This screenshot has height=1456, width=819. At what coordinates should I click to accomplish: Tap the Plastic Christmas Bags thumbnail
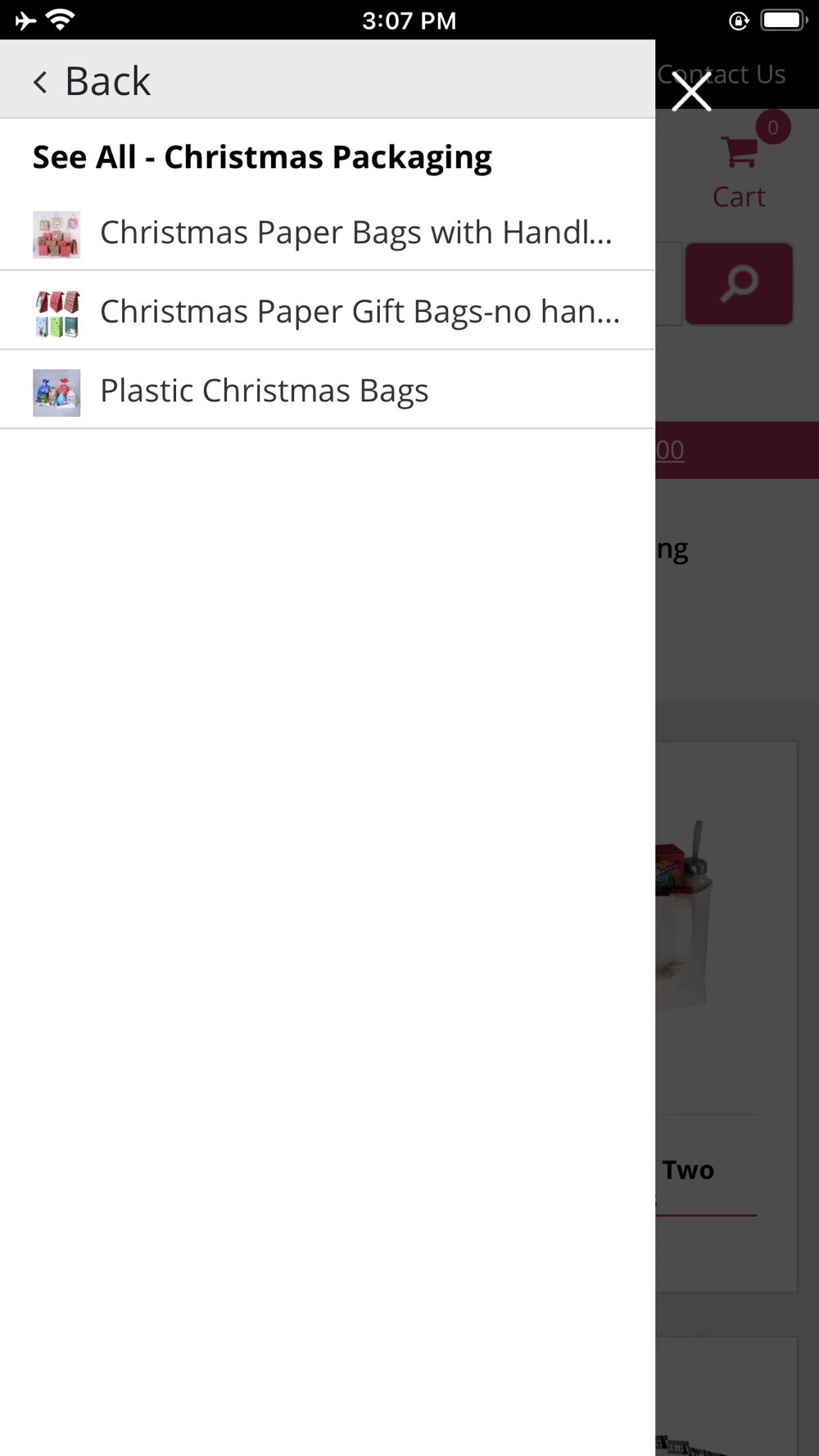(57, 393)
